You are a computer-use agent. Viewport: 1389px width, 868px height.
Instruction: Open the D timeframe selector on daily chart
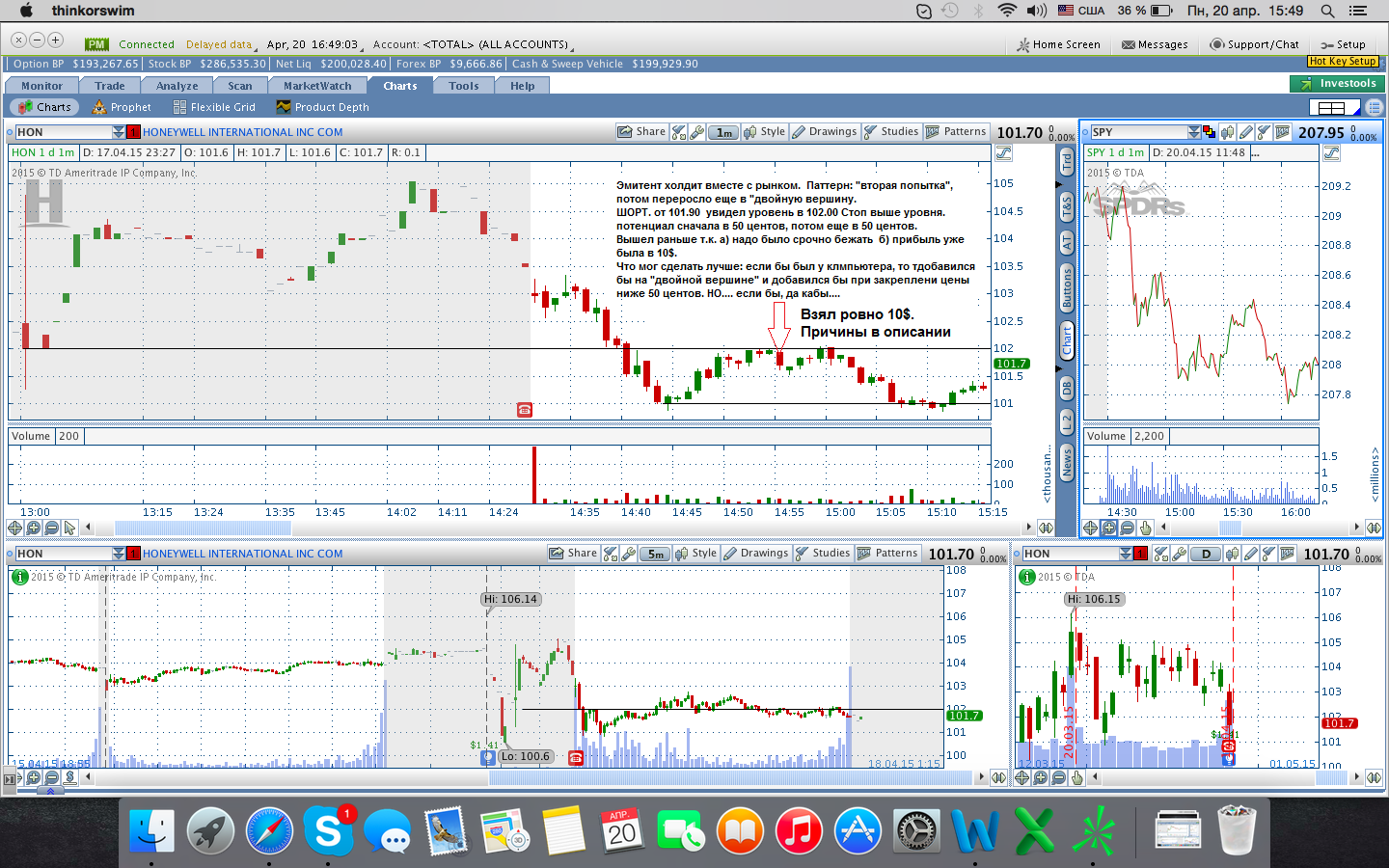1206,554
